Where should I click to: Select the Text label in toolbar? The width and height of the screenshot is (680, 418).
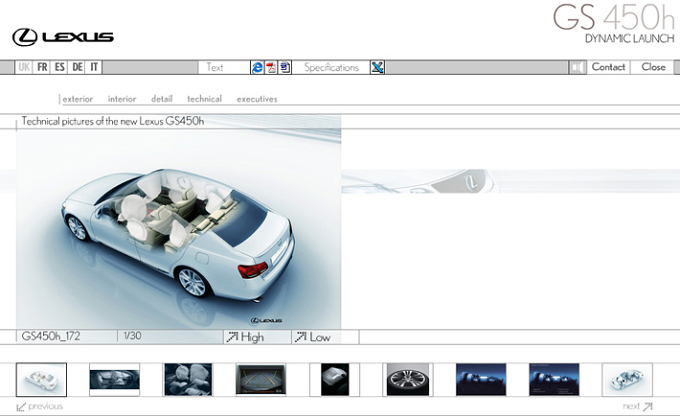click(x=215, y=67)
